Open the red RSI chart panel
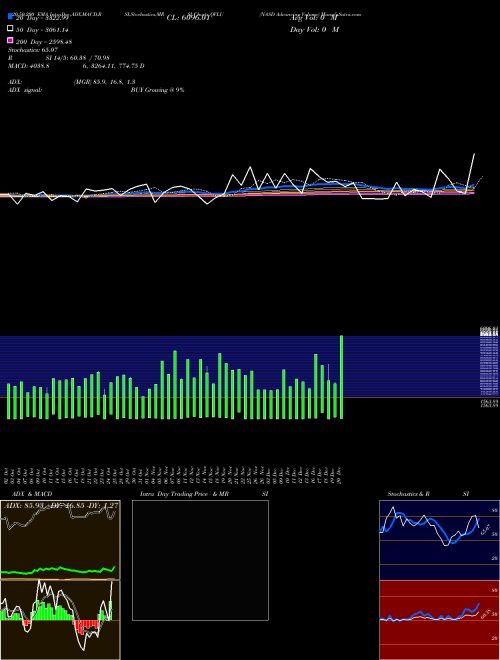This screenshot has width=500, height=660. point(439,620)
